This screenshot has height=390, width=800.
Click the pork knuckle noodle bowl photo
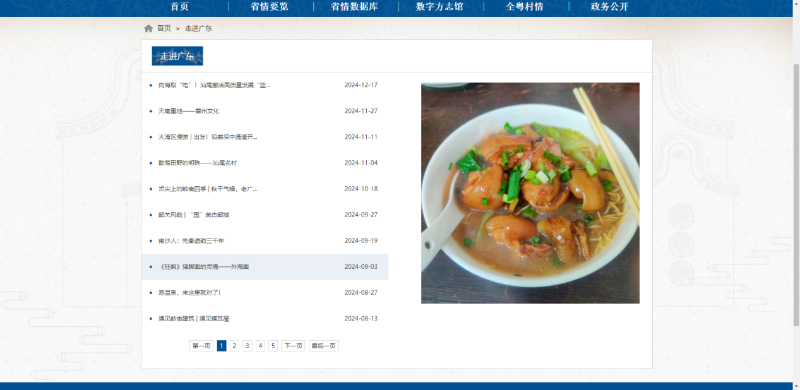point(530,193)
